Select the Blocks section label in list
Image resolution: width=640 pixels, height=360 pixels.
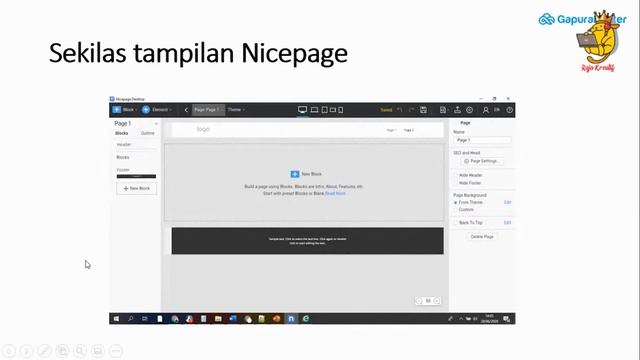coord(123,157)
